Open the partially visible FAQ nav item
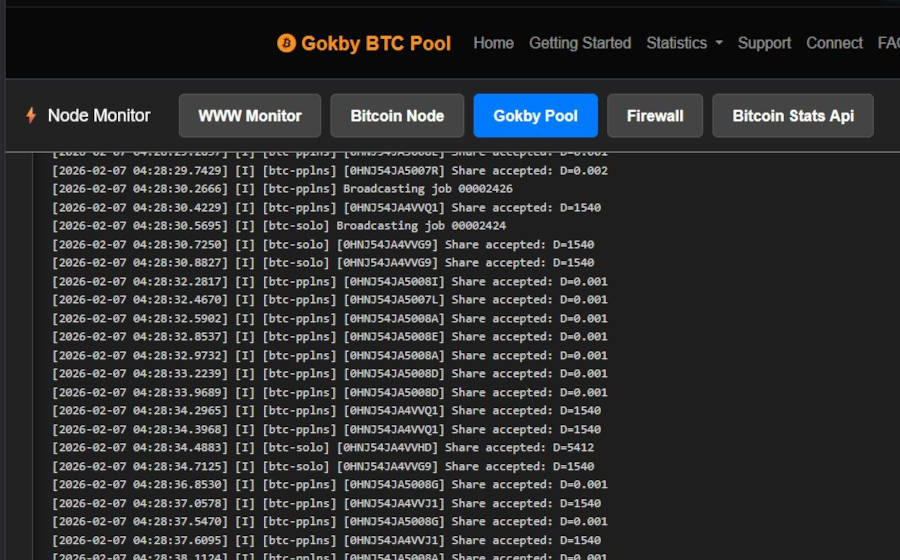This screenshot has height=560, width=900. 888,43
